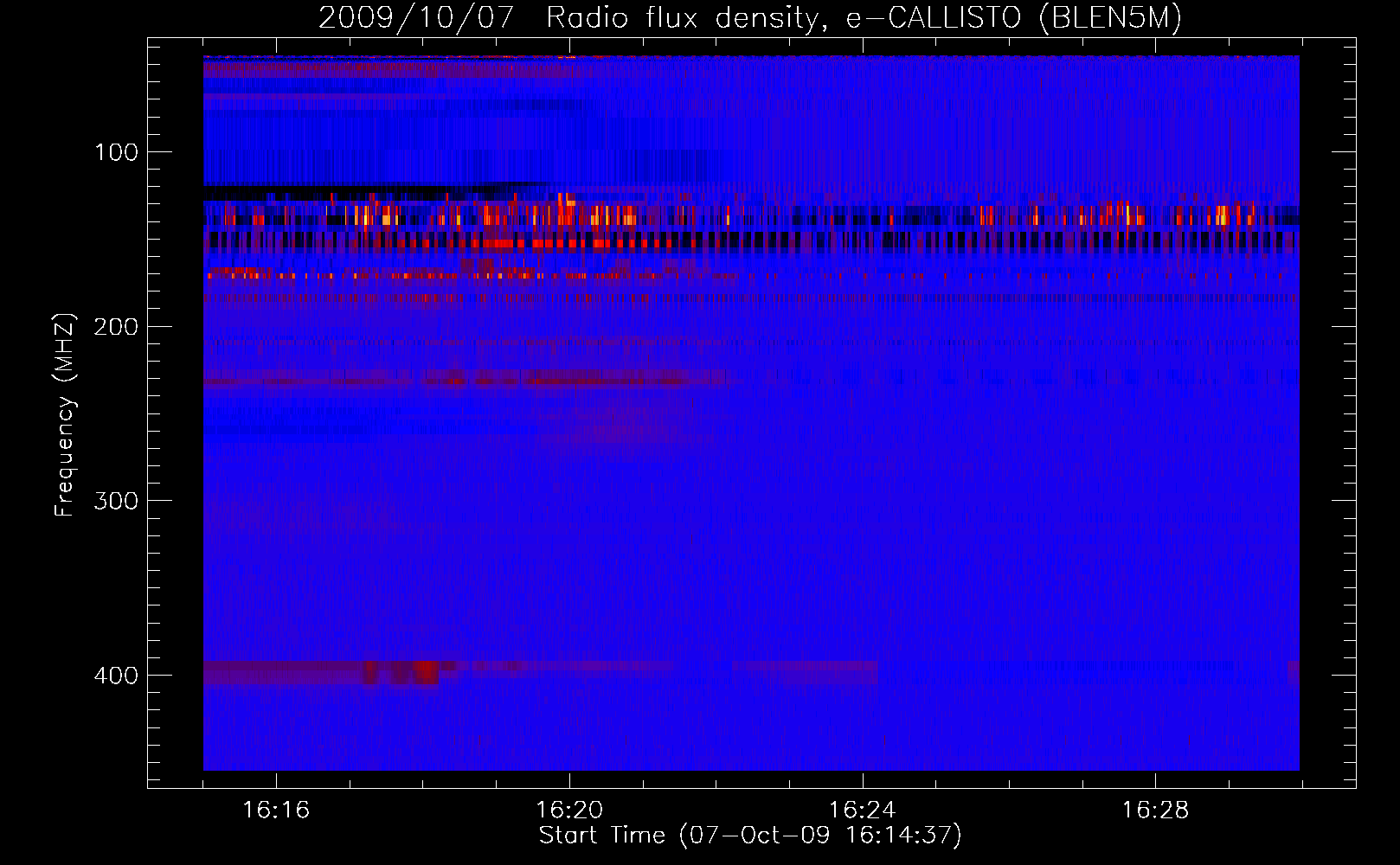The image size is (1400, 865).
Task: Click the plot title mentioning e-CALLISTO (BLEN5M)
Action: click(x=750, y=17)
